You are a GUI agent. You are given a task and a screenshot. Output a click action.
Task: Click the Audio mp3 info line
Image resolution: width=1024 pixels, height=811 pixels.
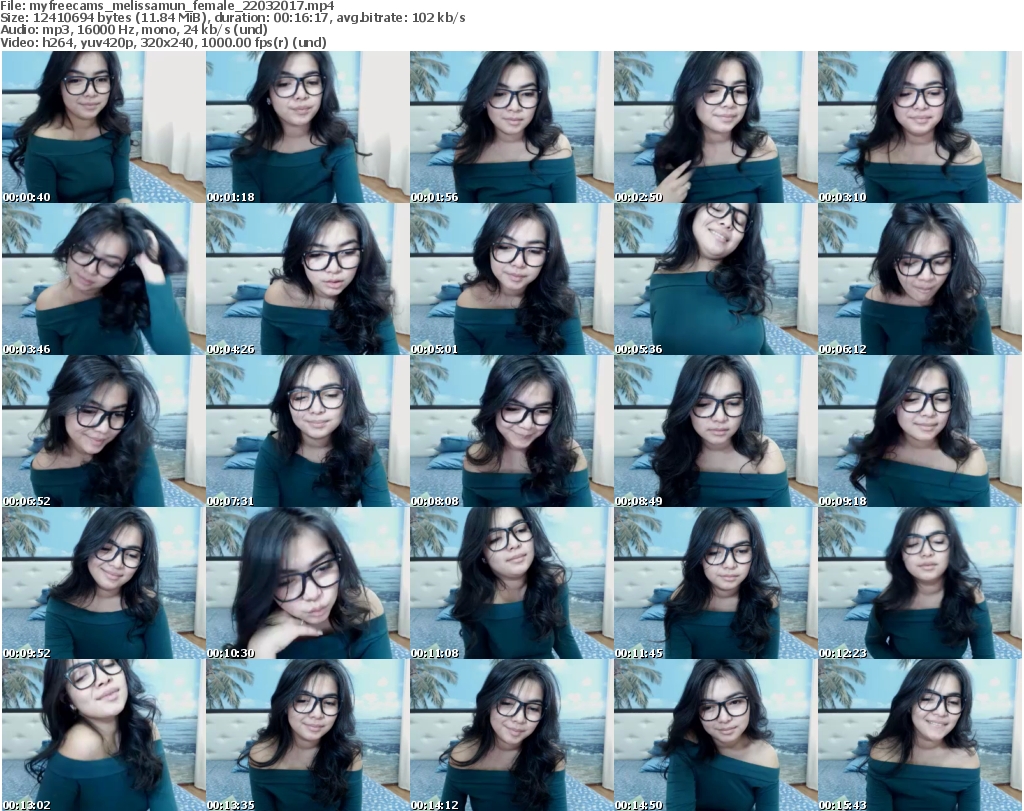(x=134, y=30)
